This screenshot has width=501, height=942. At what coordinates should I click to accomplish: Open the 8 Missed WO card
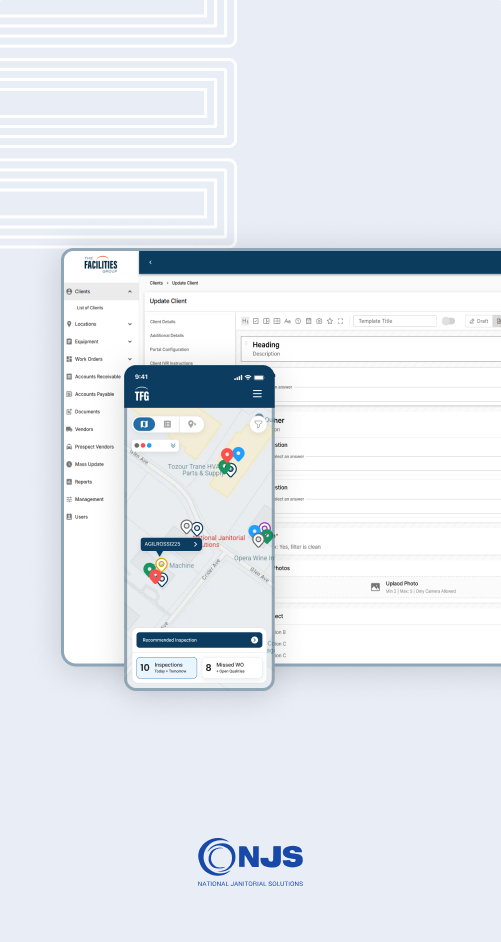(x=232, y=668)
